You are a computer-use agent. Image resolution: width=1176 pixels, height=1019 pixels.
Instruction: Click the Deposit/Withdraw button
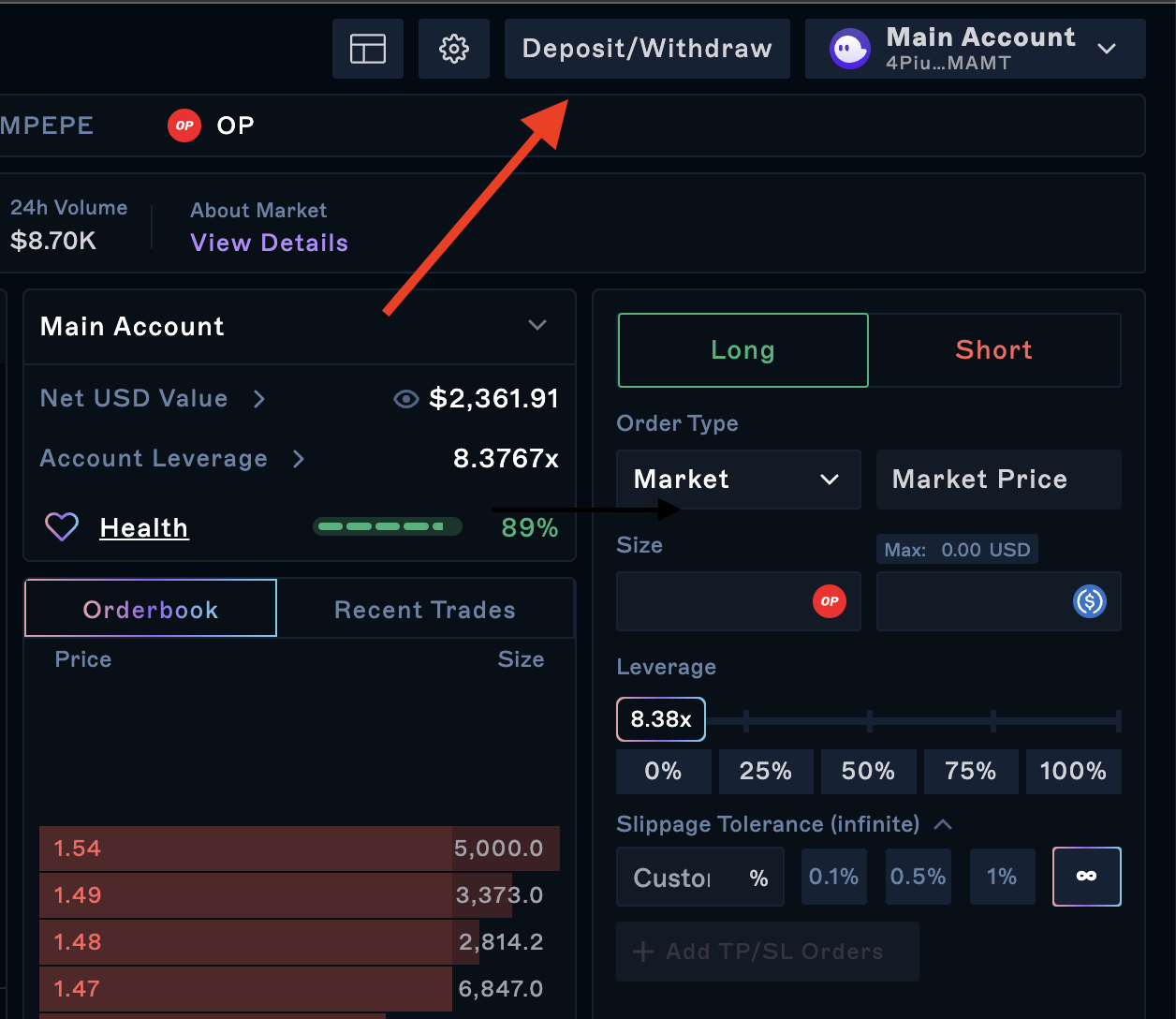click(647, 49)
